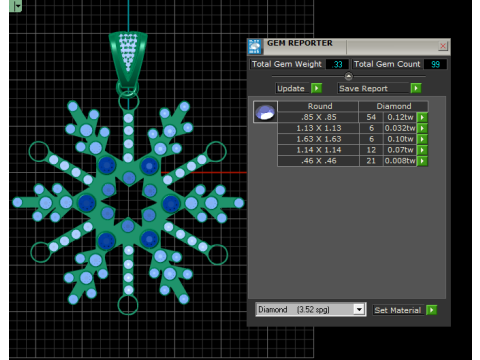Screen dimensions: 480x360
Task: Click the count cell showing 54
Action: point(371,117)
